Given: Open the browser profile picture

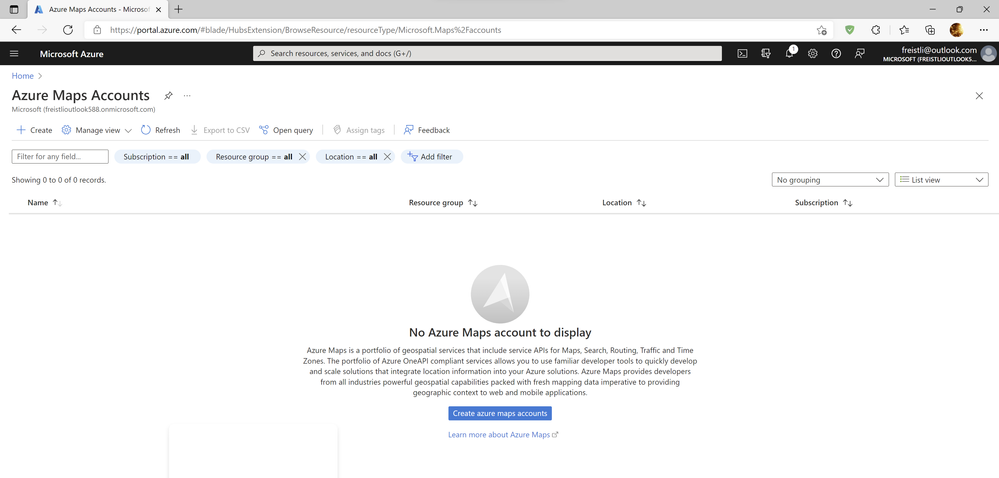Looking at the screenshot, I should click(x=956, y=29).
